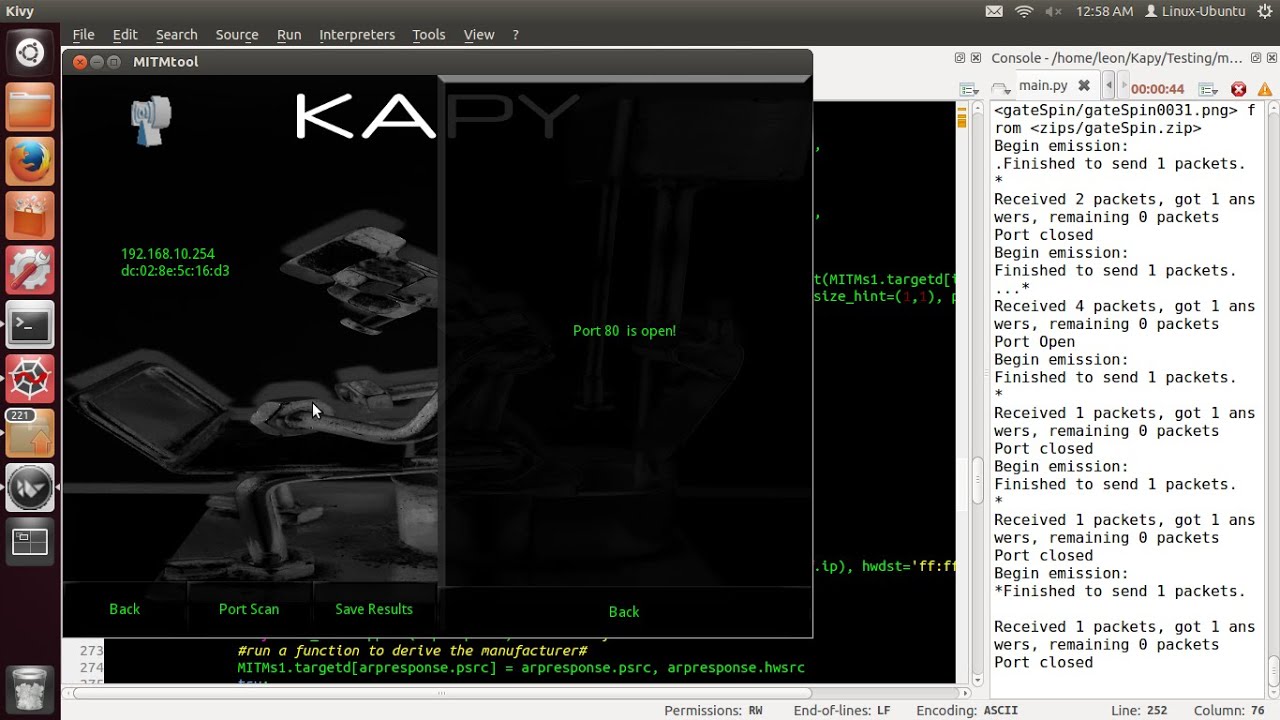Open the Linux-Ubuntu user menu
Screen dimensions: 1280x720
(x=1195, y=11)
